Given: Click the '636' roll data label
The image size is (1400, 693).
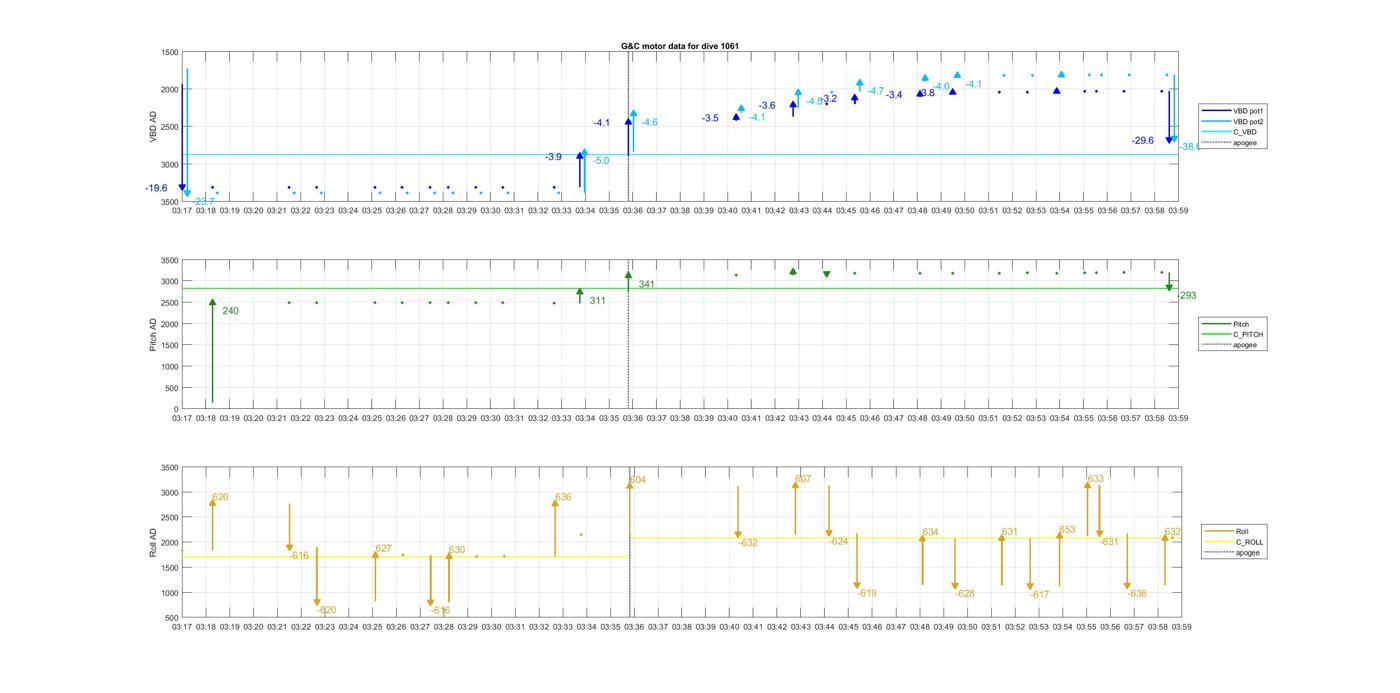Looking at the screenshot, I should [563, 497].
